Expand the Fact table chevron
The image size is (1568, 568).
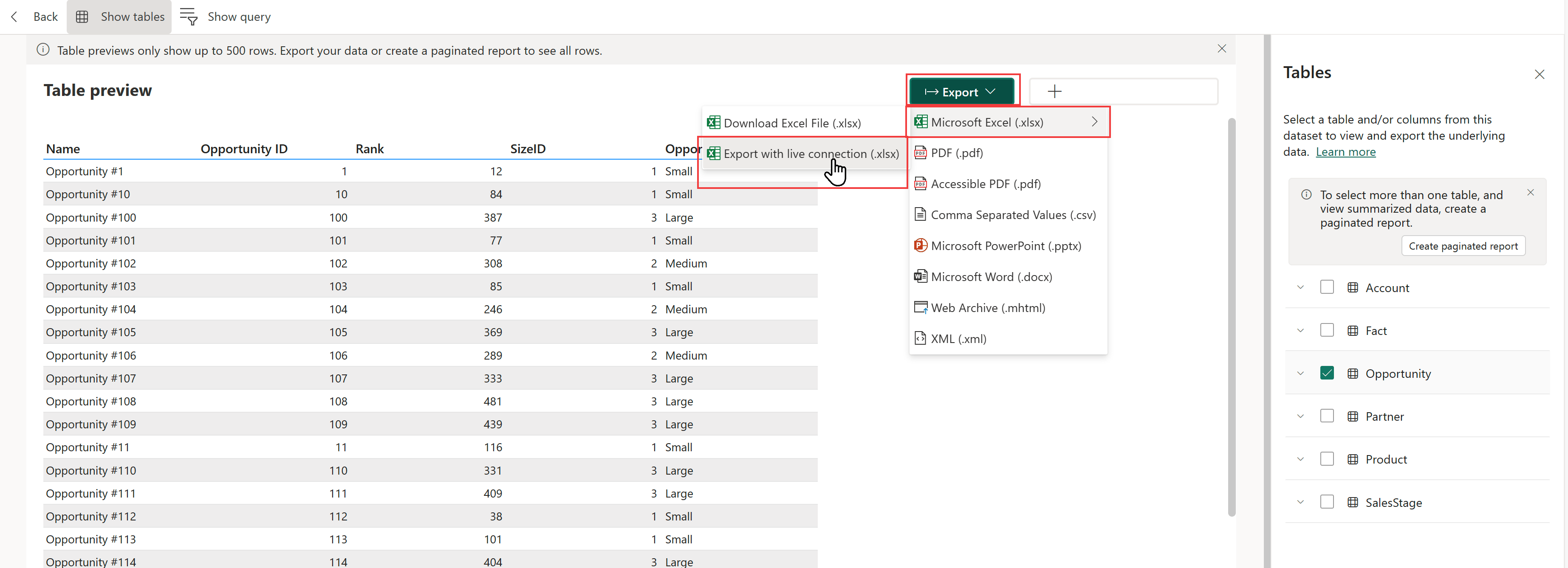1300,330
